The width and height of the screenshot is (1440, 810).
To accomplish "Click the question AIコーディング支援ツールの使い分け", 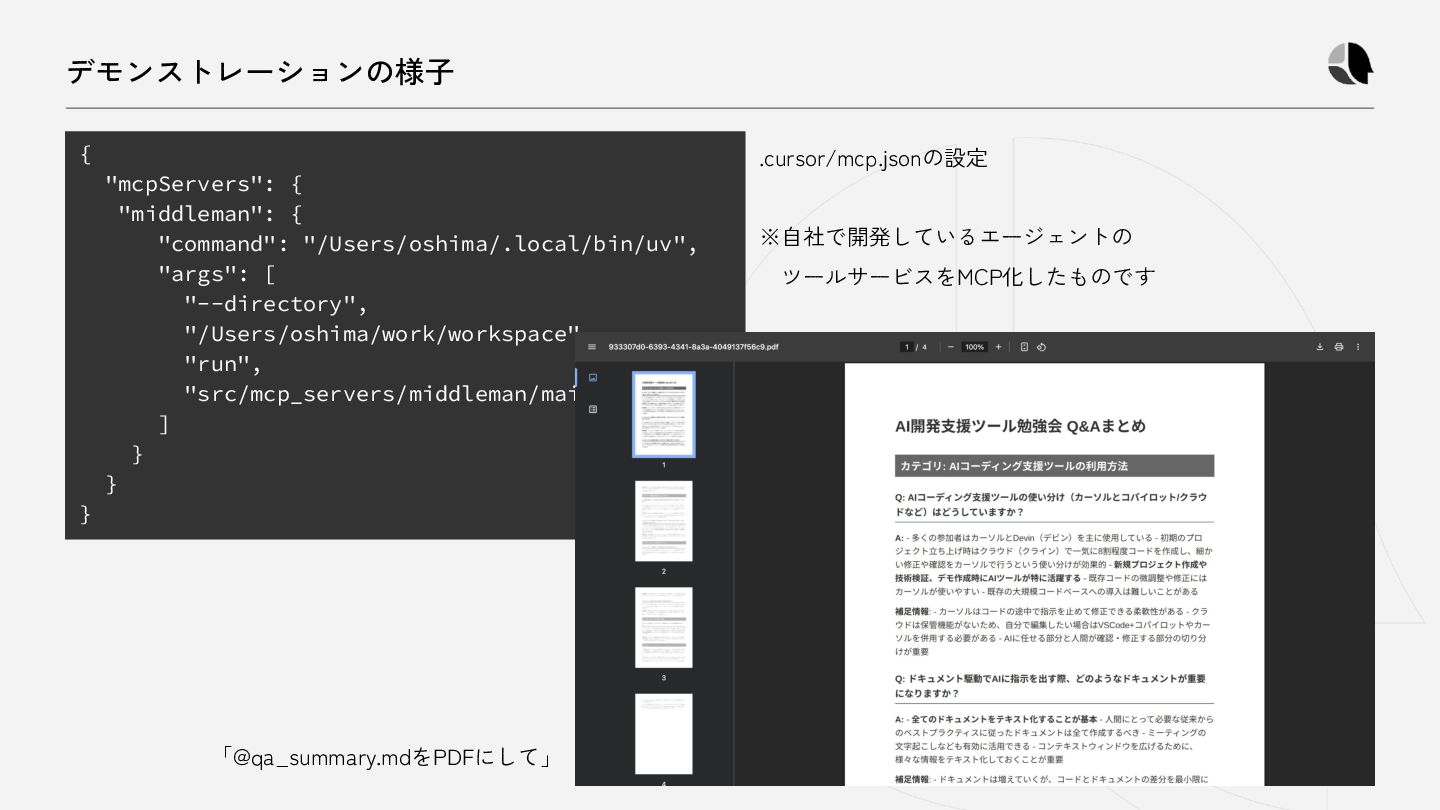I will tap(1052, 504).
